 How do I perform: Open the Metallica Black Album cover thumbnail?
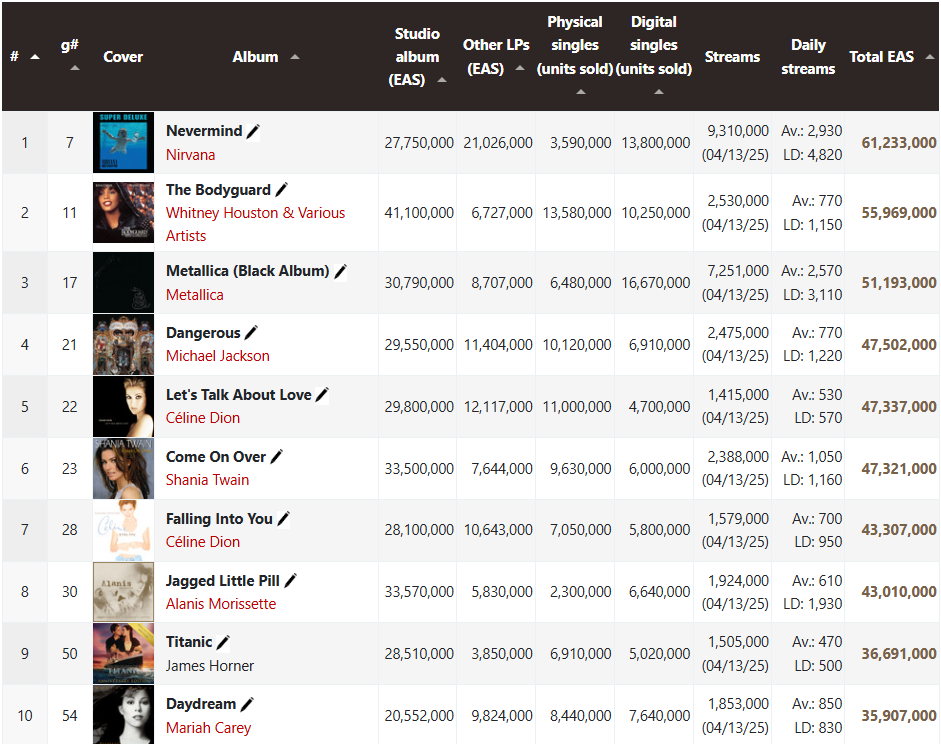tap(123, 283)
